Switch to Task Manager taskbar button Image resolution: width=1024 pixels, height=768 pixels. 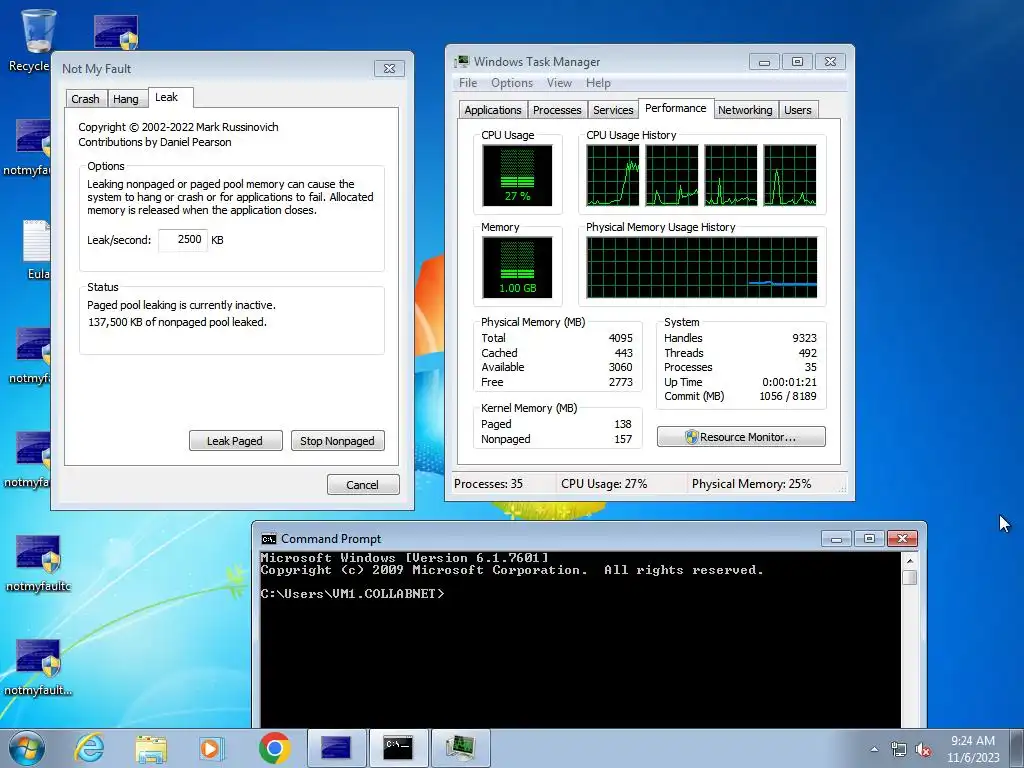pyautogui.click(x=460, y=748)
